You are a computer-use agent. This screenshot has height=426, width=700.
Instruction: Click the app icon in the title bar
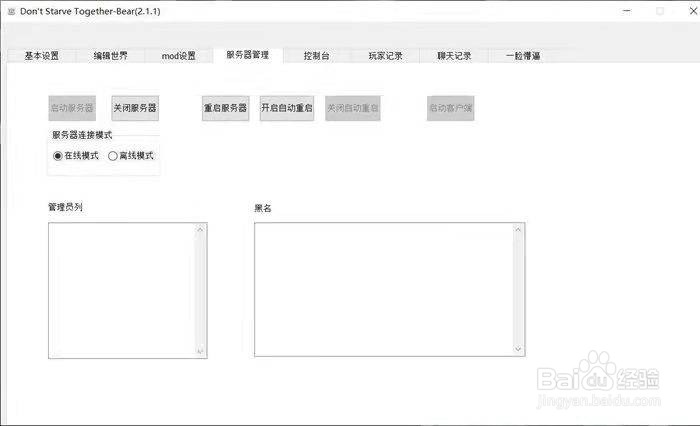click(x=12, y=11)
